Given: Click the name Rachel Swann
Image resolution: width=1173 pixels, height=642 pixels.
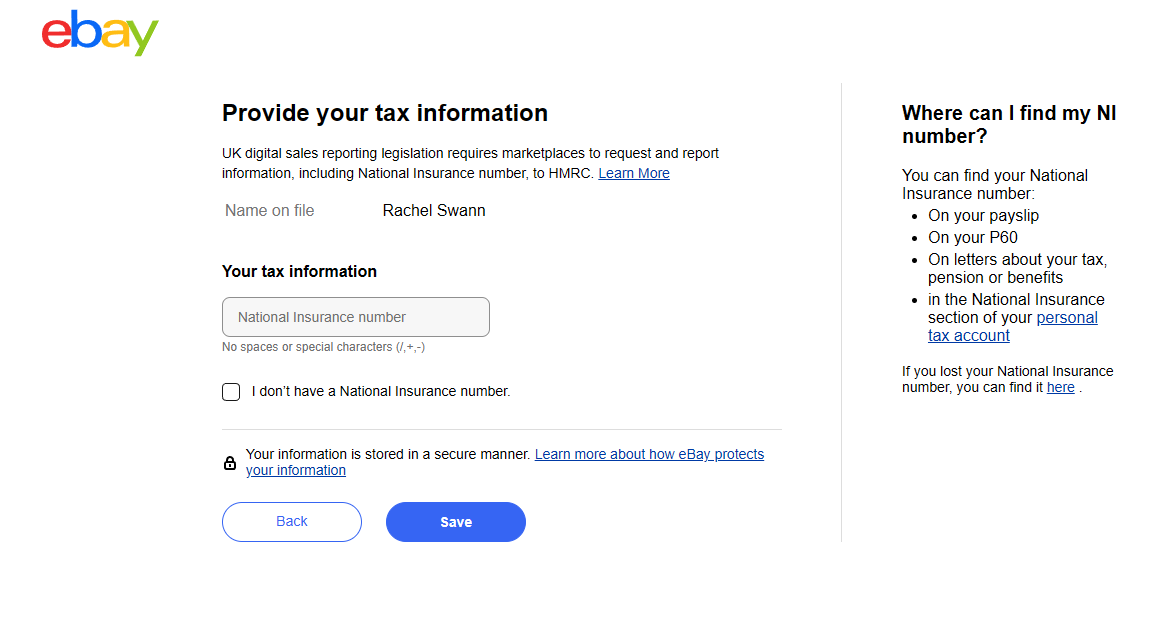Looking at the screenshot, I should pos(434,210).
